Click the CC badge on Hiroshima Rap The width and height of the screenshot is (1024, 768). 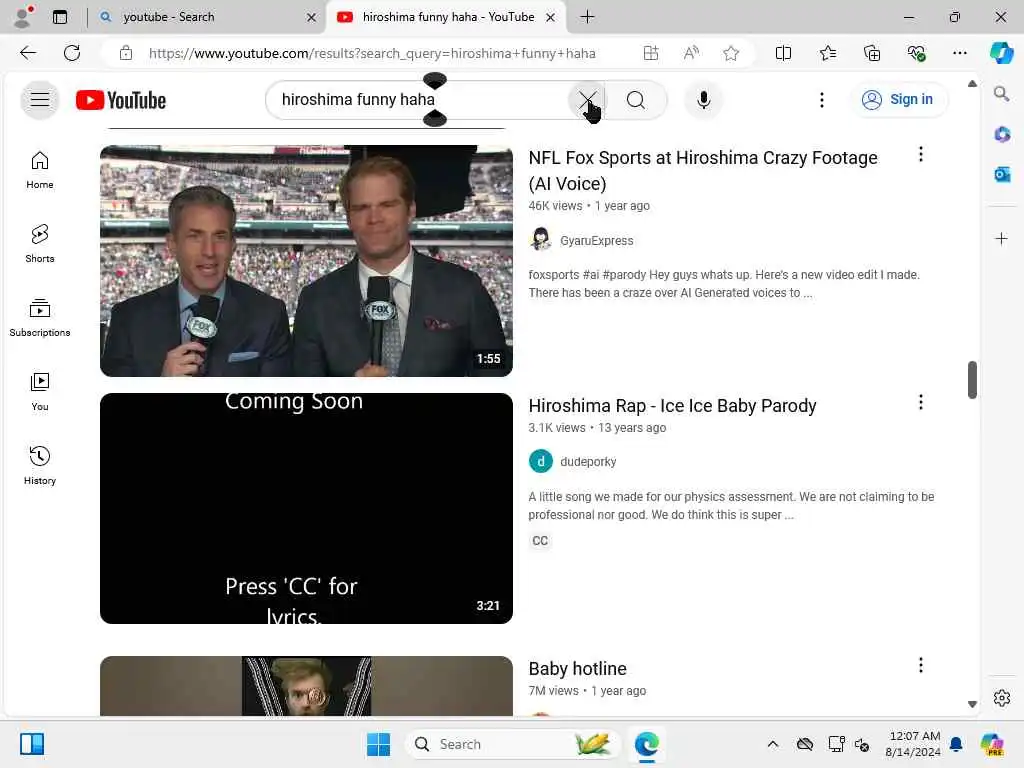click(x=540, y=541)
